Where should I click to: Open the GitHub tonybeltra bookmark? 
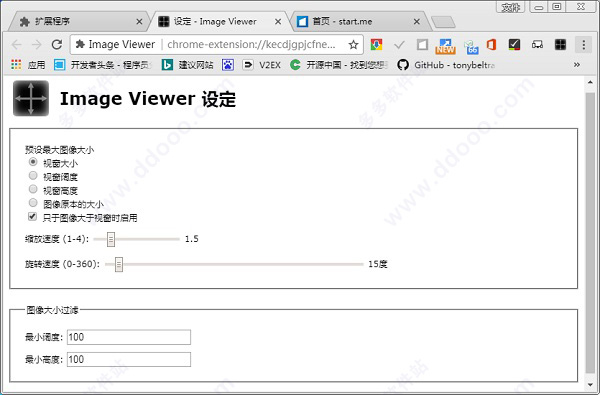click(x=445, y=65)
